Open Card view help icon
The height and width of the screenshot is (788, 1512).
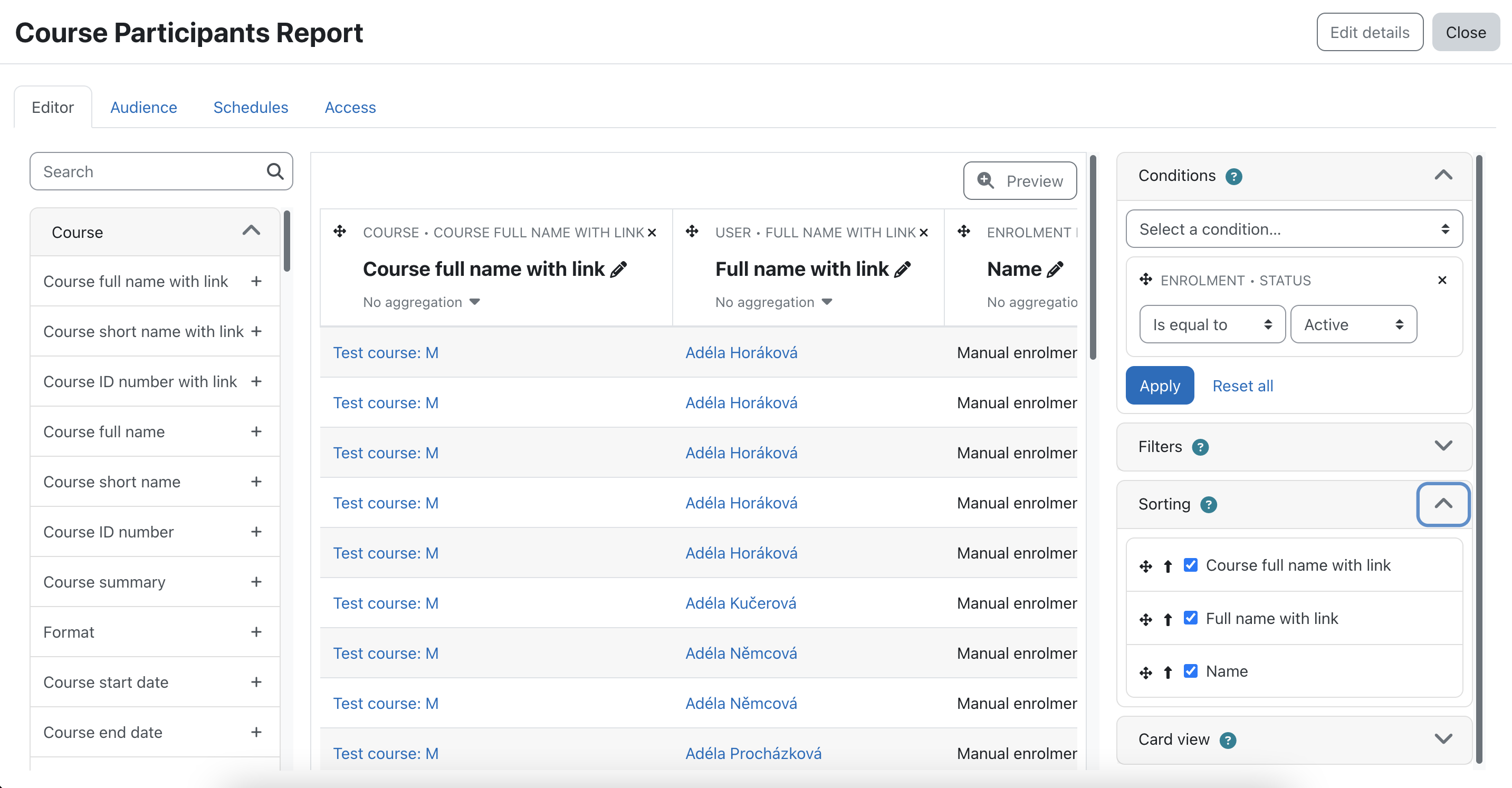point(1228,741)
